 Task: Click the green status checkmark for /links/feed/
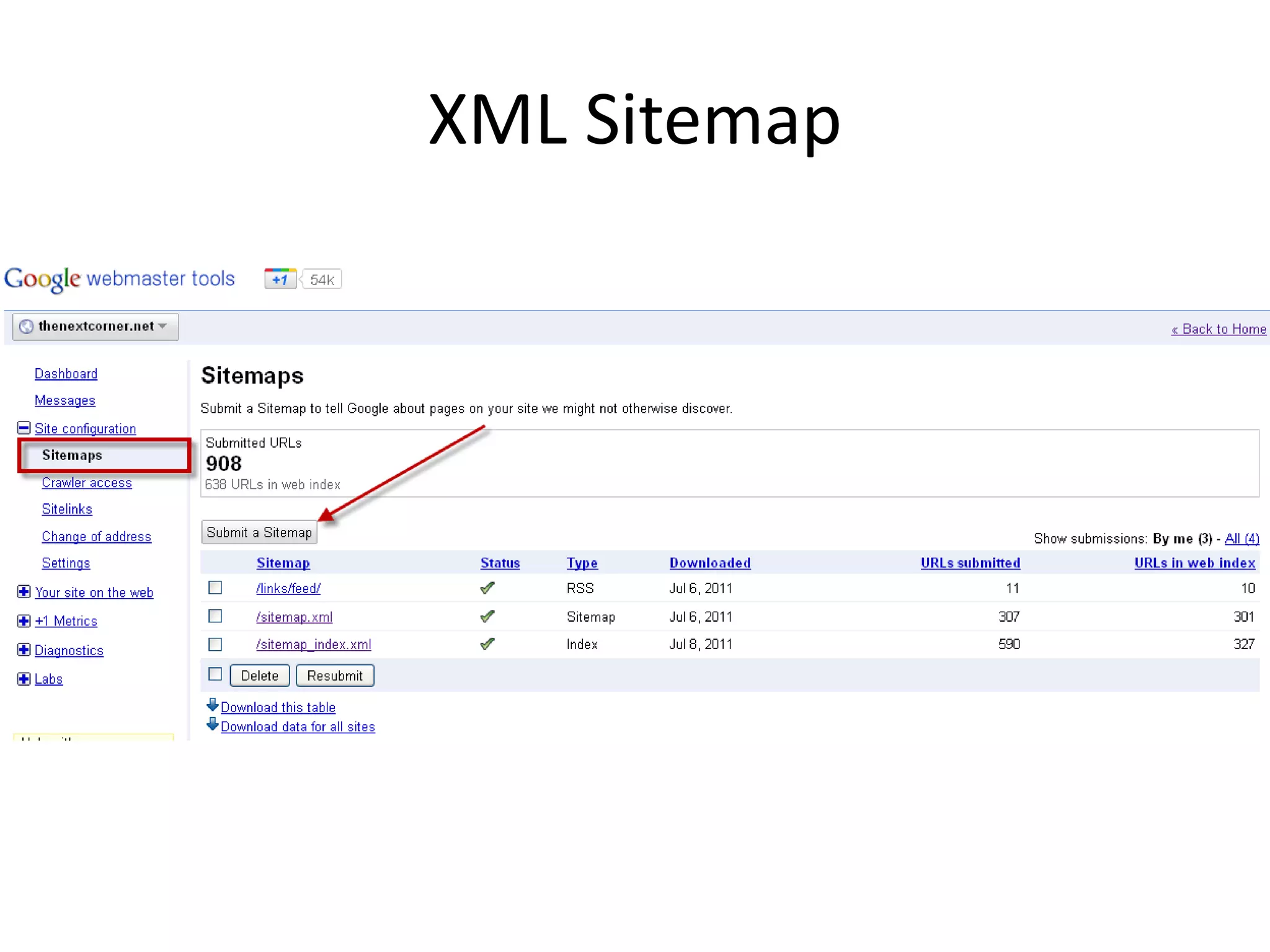tap(487, 588)
